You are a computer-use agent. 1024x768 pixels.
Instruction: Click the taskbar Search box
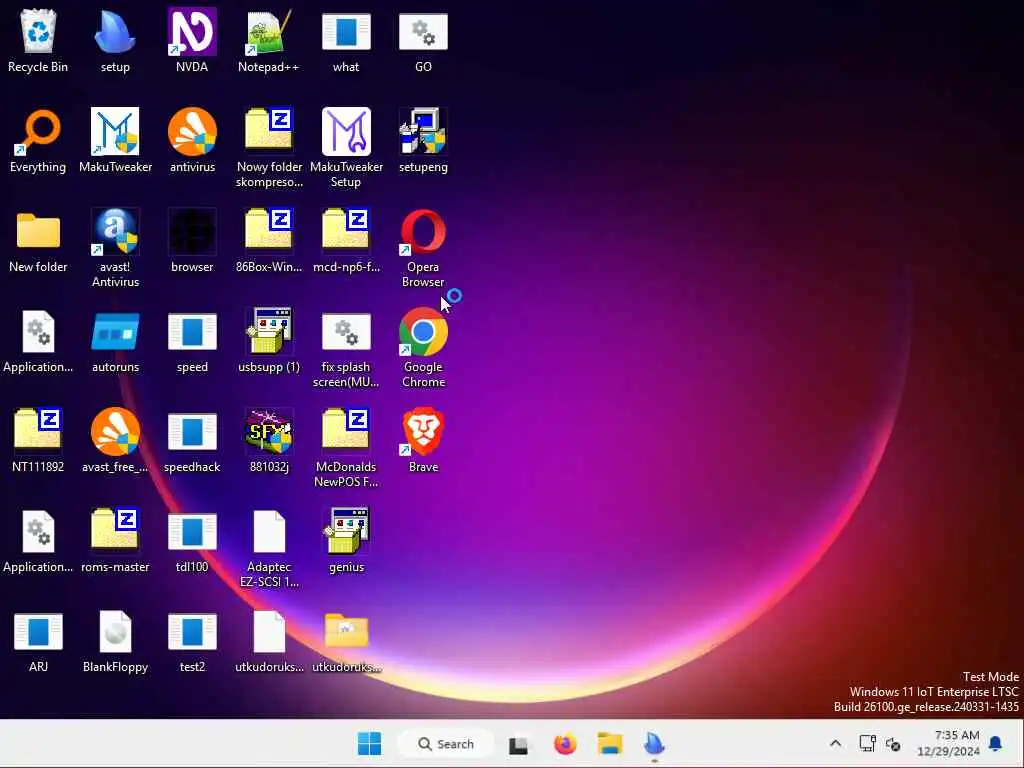(x=446, y=744)
